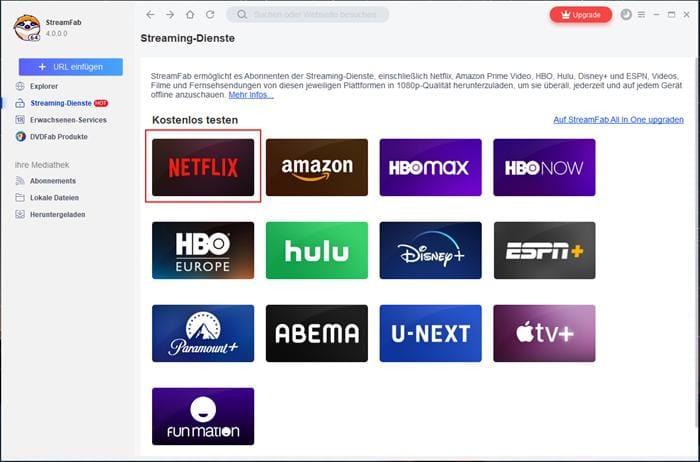Open the hamburger menu icon
The height and width of the screenshot is (462, 700).
pos(642,15)
